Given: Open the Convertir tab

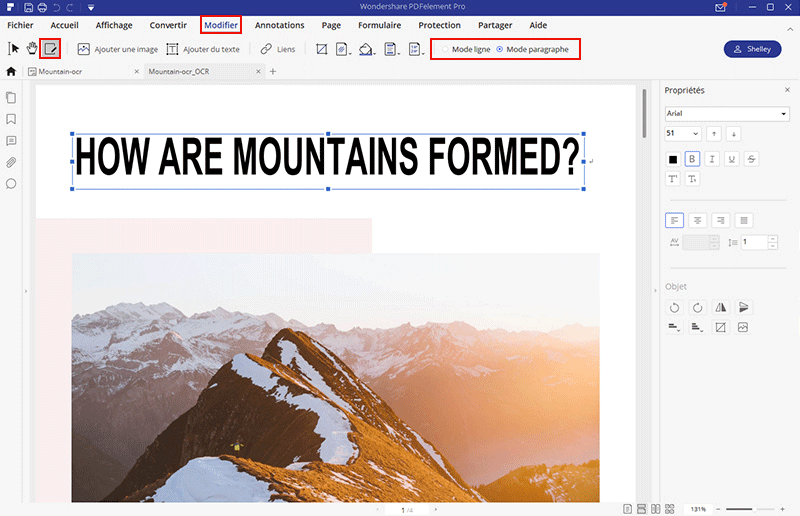Looking at the screenshot, I should tap(168, 25).
